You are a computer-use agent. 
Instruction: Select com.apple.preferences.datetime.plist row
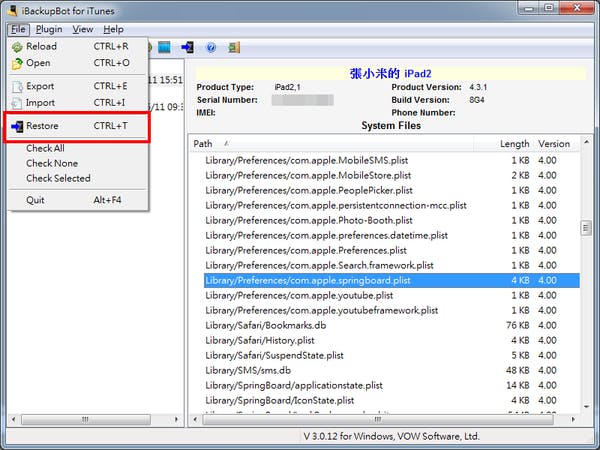392,235
